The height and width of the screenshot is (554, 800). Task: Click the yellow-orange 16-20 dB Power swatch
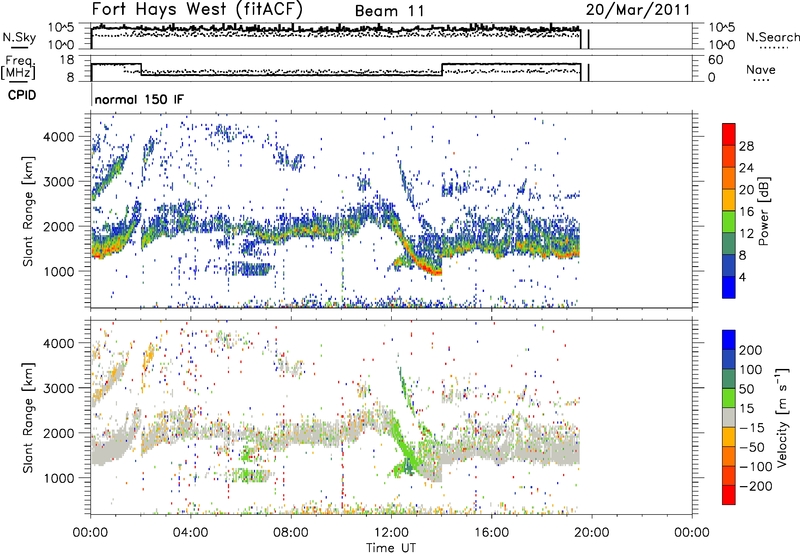click(x=729, y=200)
